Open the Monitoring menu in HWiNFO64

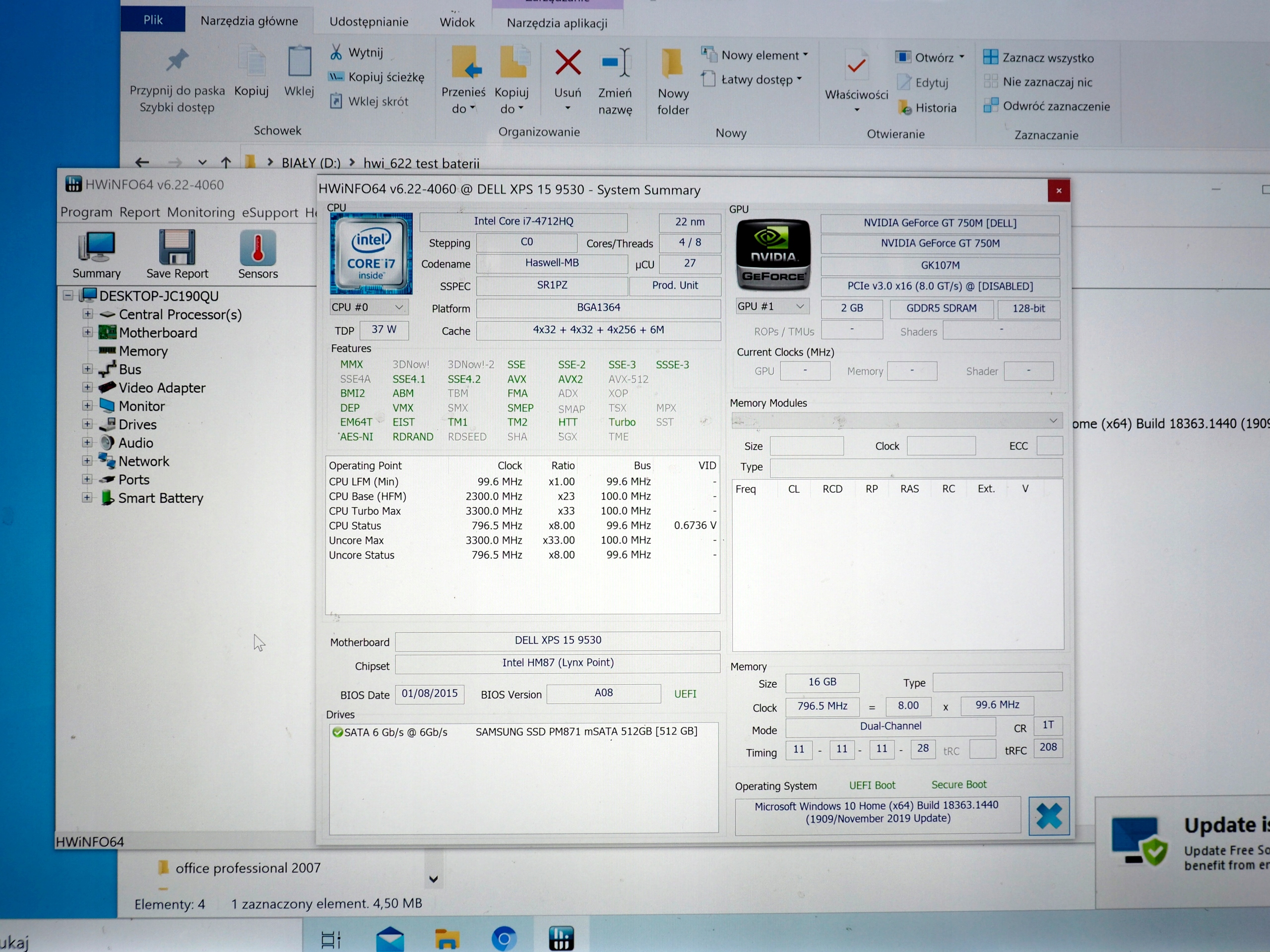[x=201, y=212]
